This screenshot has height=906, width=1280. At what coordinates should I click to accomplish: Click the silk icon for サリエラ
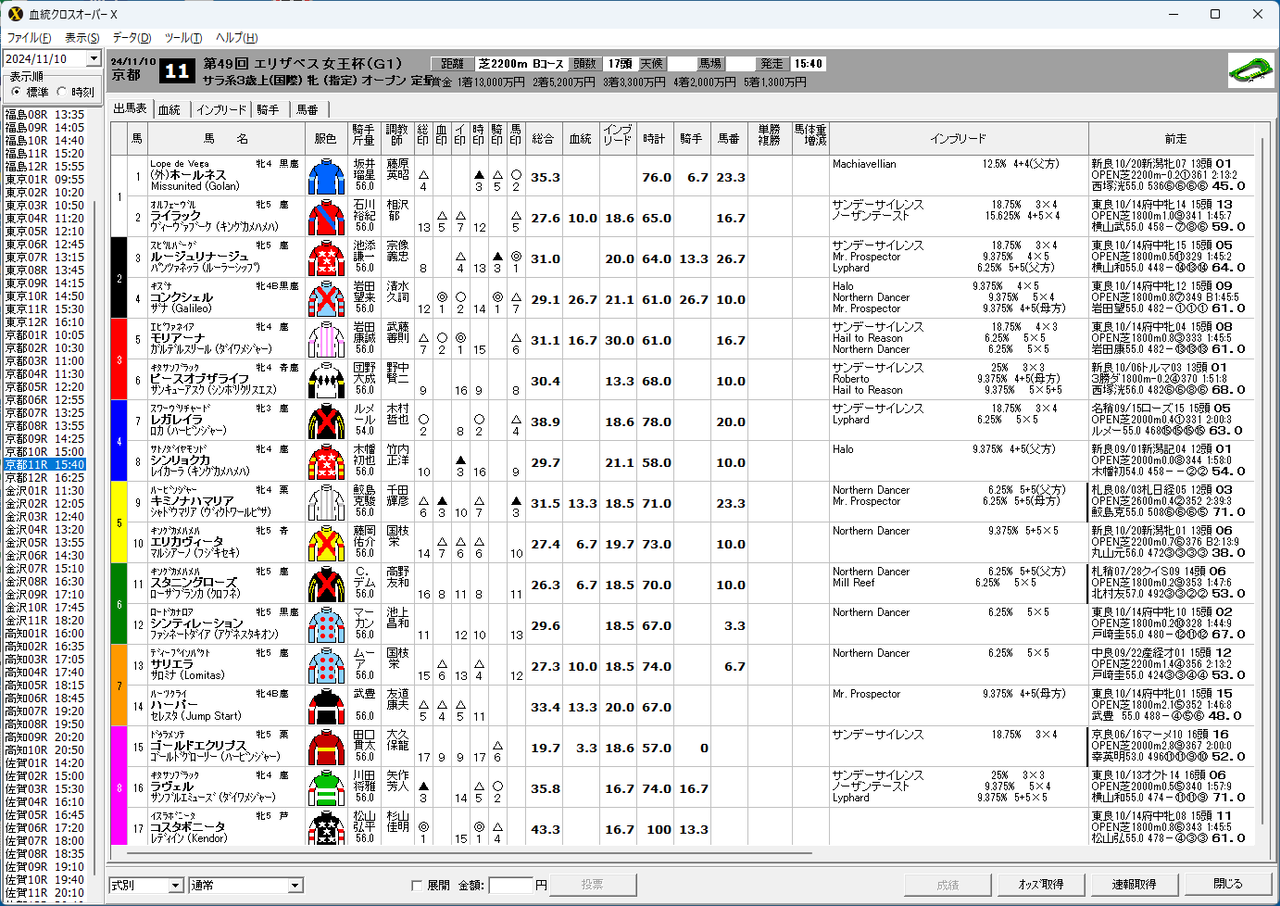[325, 666]
